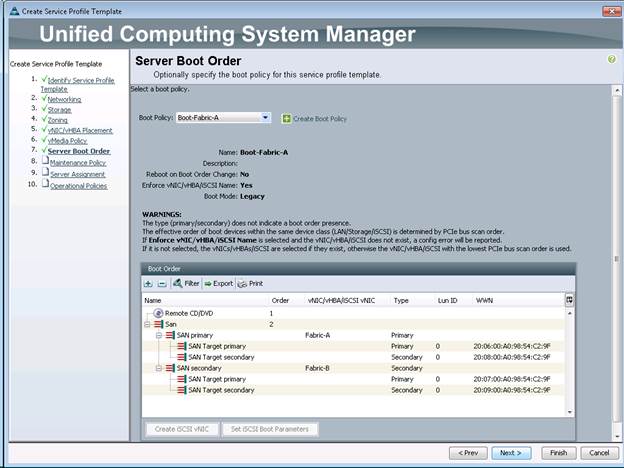Viewport: 624px width, 468px height.
Task: Click the vNIC/vHBA/iSCSI vNIC column header
Action: [347, 300]
